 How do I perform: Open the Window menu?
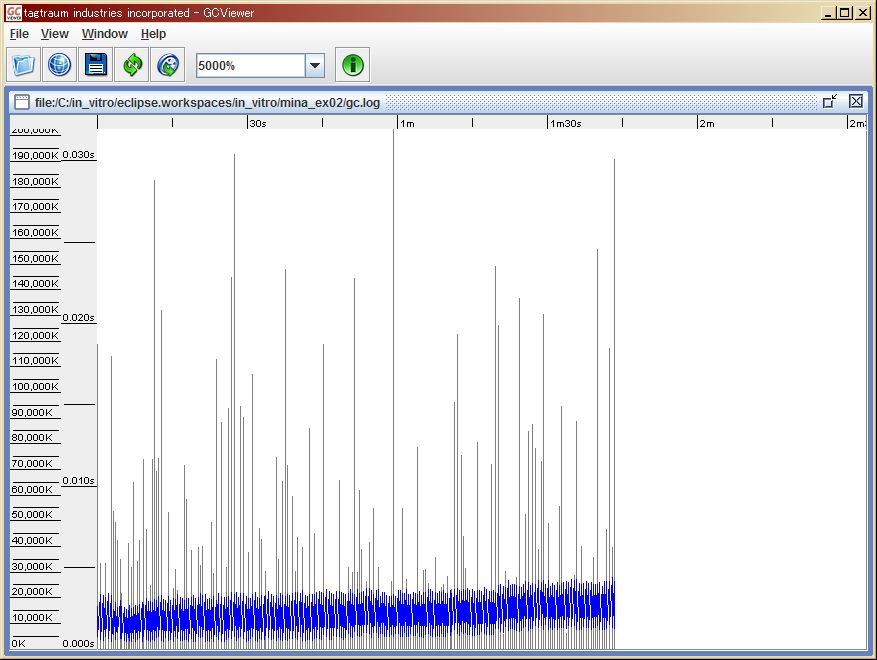pyautogui.click(x=105, y=34)
